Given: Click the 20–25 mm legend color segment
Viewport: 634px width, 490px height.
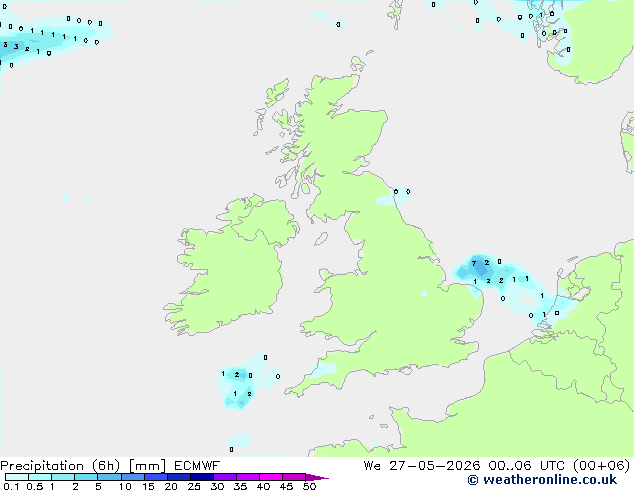Looking at the screenshot, I should pos(178,477).
